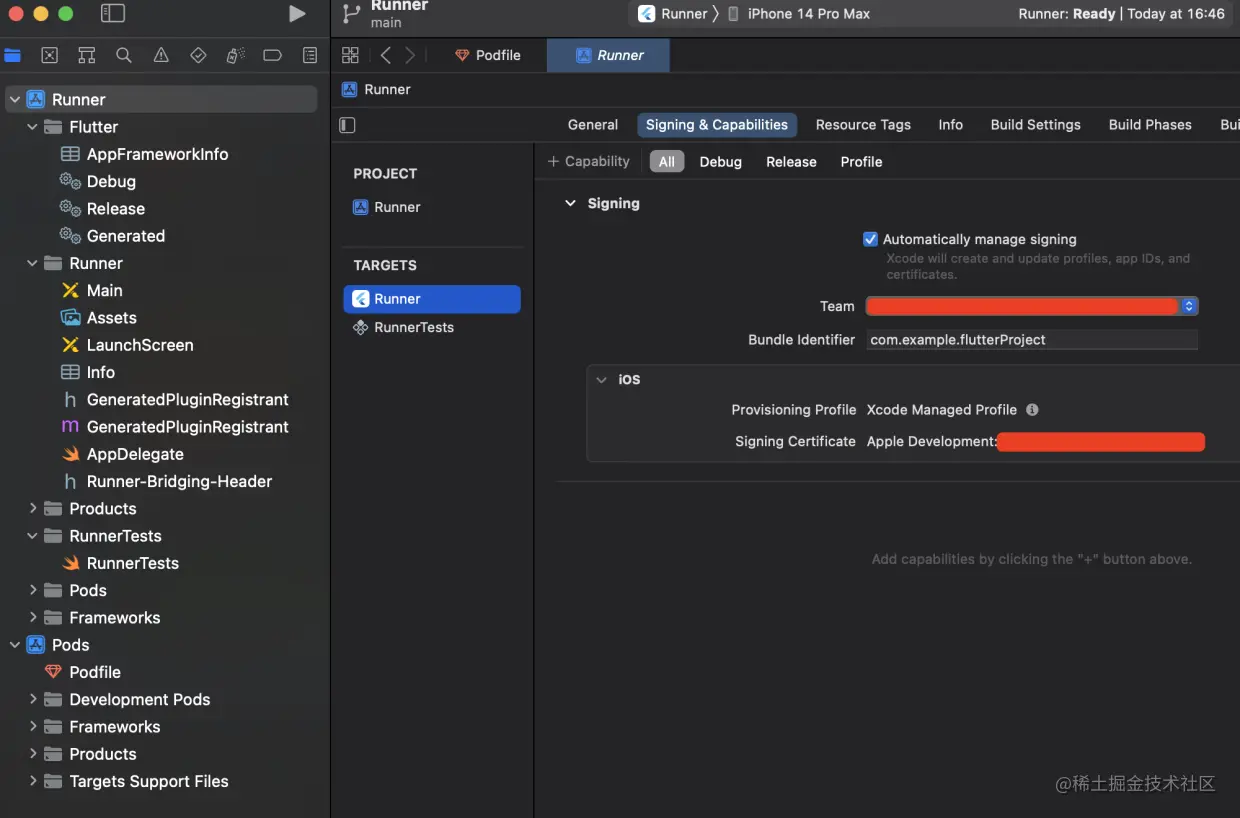1240x818 pixels.
Task: Collapse the Signing section
Action: point(570,203)
